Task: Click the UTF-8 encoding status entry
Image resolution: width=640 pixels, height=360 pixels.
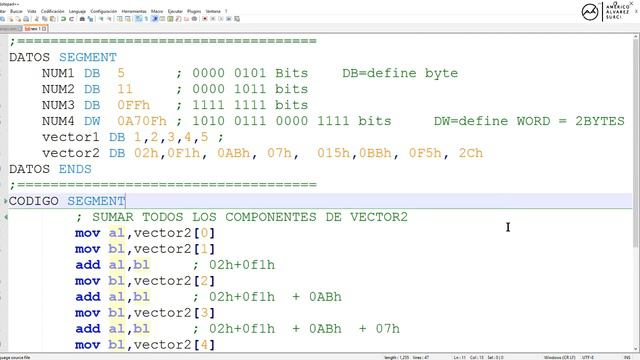Action: pyautogui.click(x=588, y=358)
